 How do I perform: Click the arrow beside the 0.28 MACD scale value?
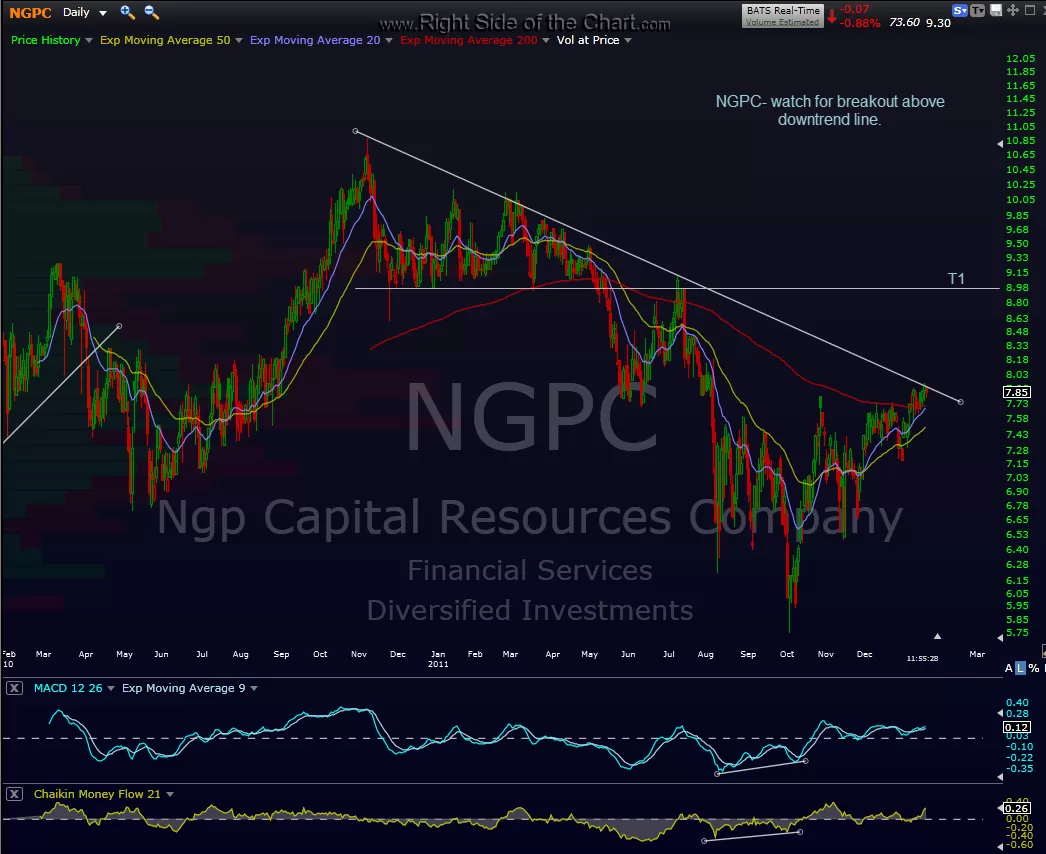click(x=1000, y=714)
